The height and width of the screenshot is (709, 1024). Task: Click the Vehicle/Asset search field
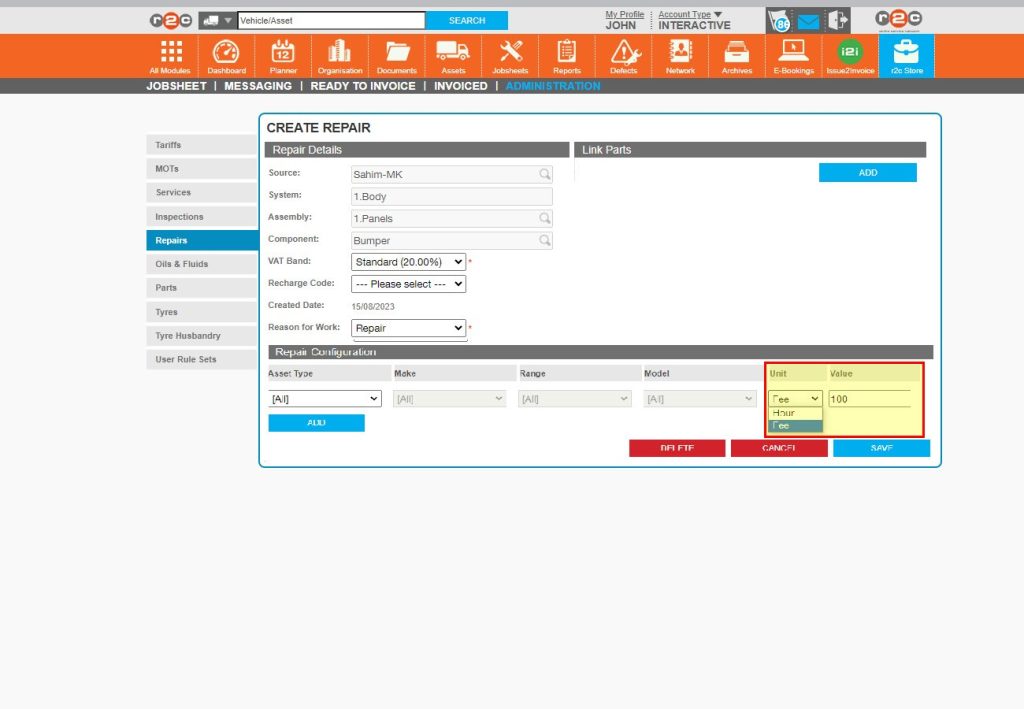pos(331,20)
